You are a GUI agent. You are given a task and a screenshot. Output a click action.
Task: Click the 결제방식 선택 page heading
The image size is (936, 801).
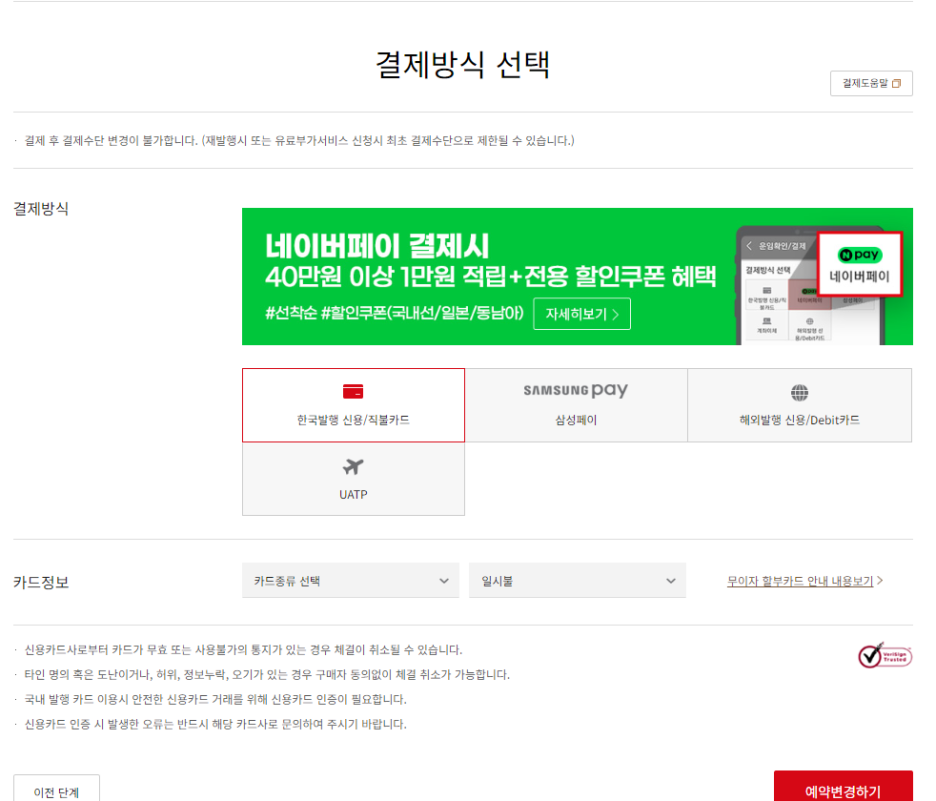pos(463,64)
